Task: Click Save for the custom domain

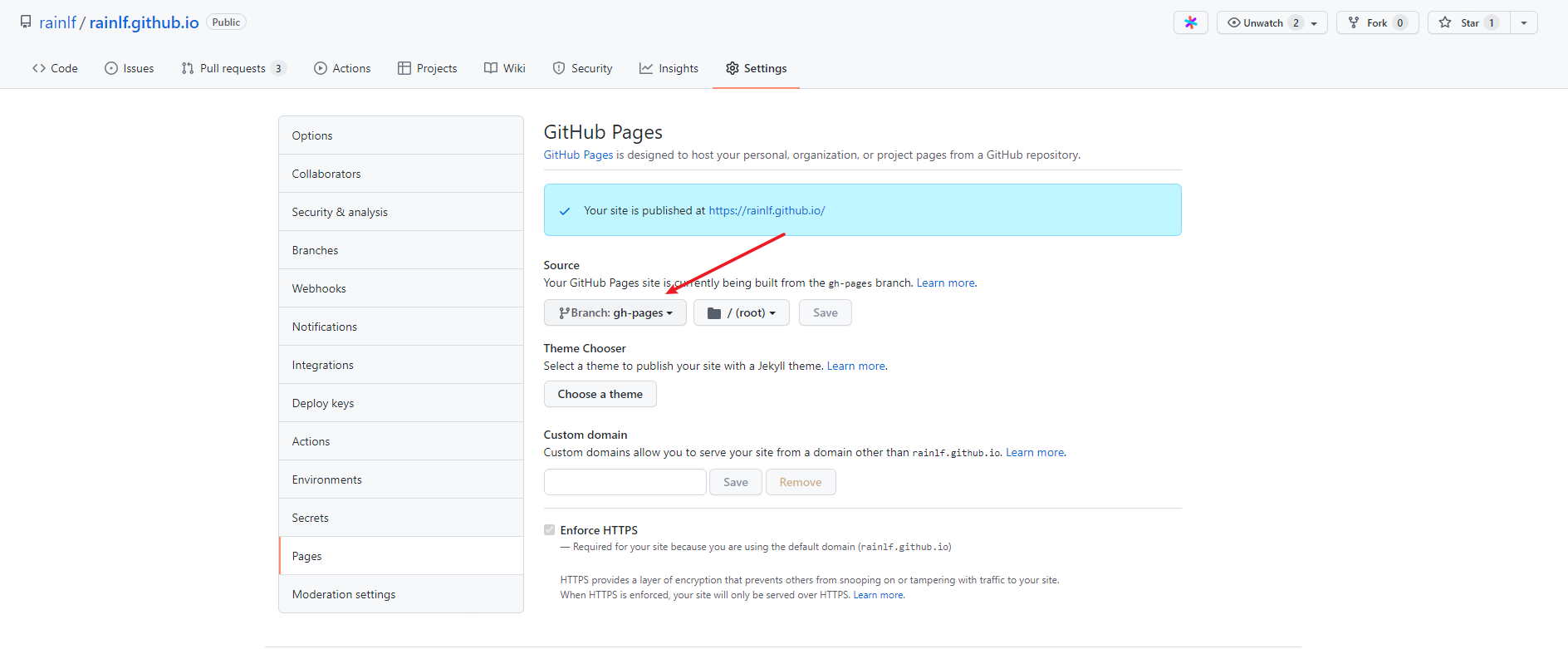Action: (736, 482)
